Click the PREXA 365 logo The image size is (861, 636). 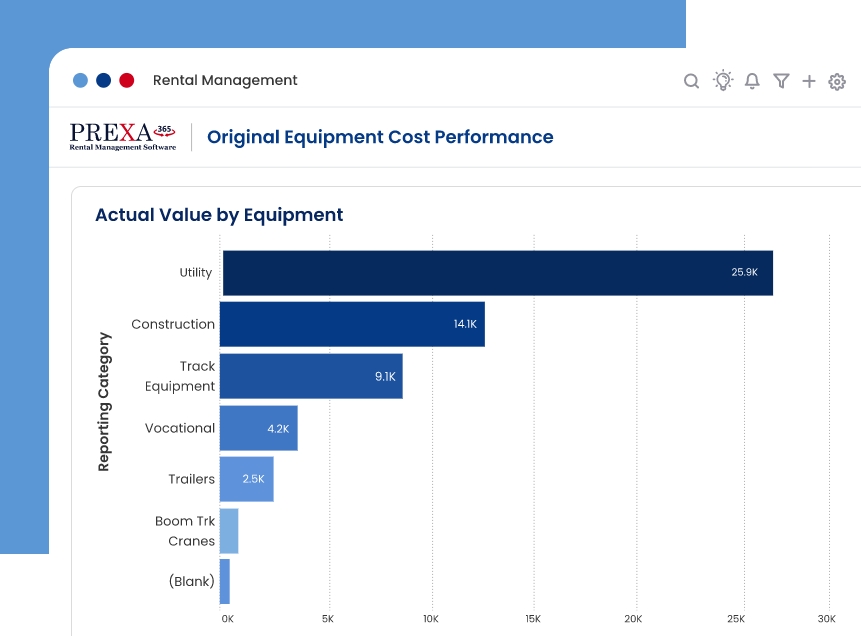tap(122, 137)
